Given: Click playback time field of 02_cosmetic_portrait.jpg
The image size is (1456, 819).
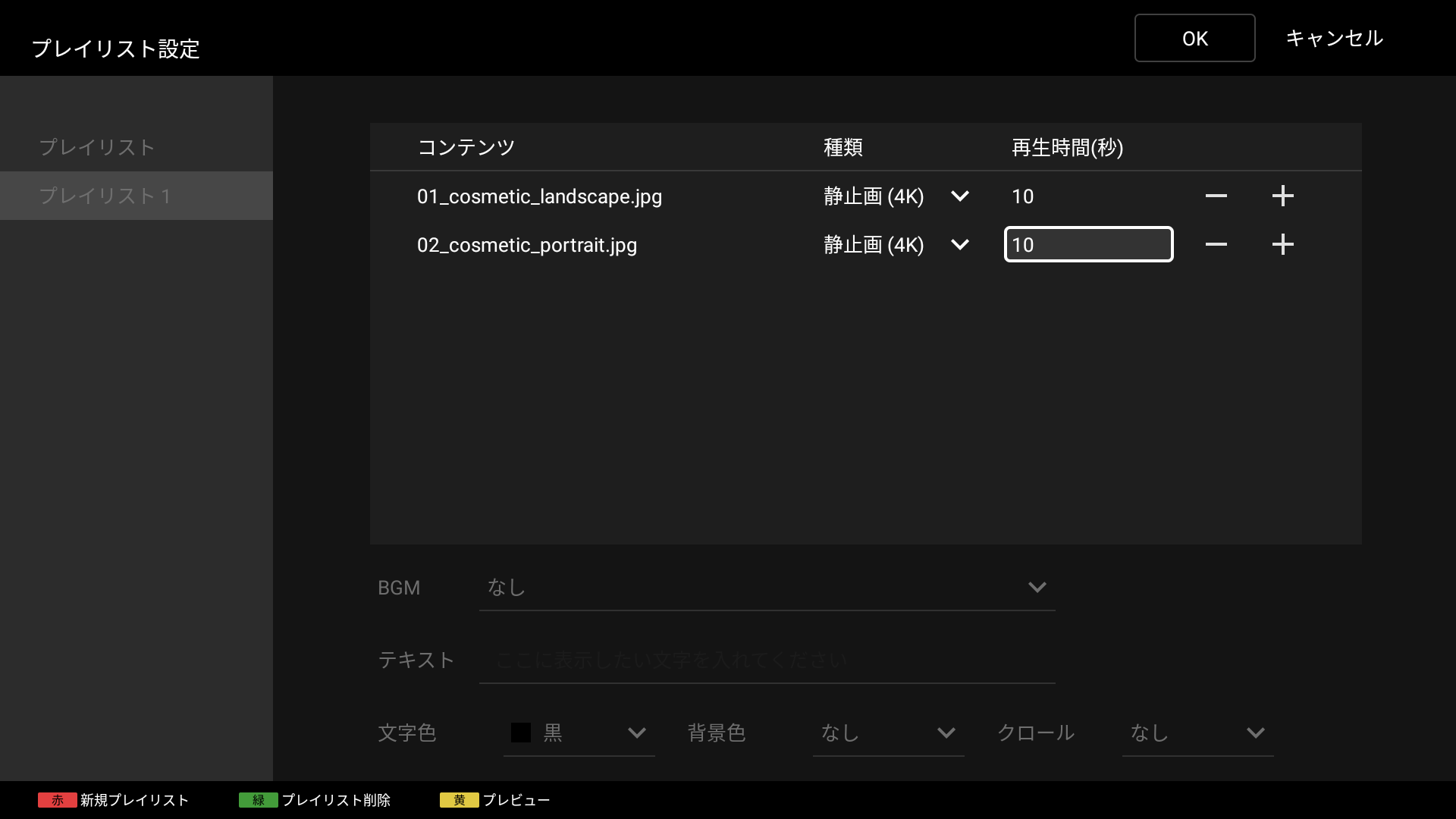Looking at the screenshot, I should (1088, 244).
